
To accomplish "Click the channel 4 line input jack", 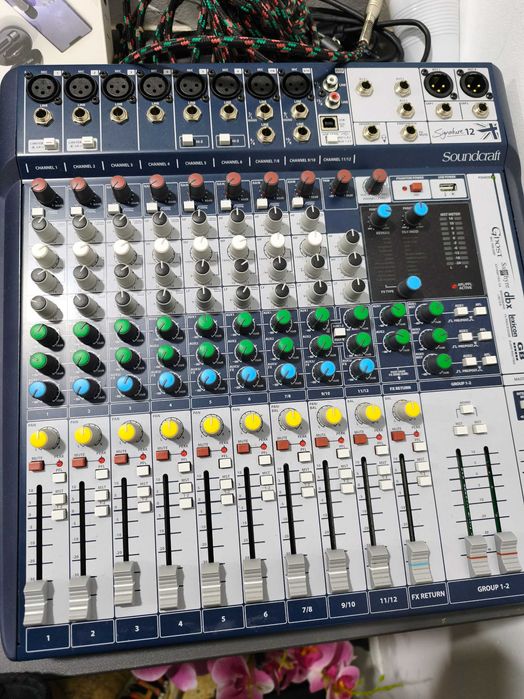I will point(155,115).
